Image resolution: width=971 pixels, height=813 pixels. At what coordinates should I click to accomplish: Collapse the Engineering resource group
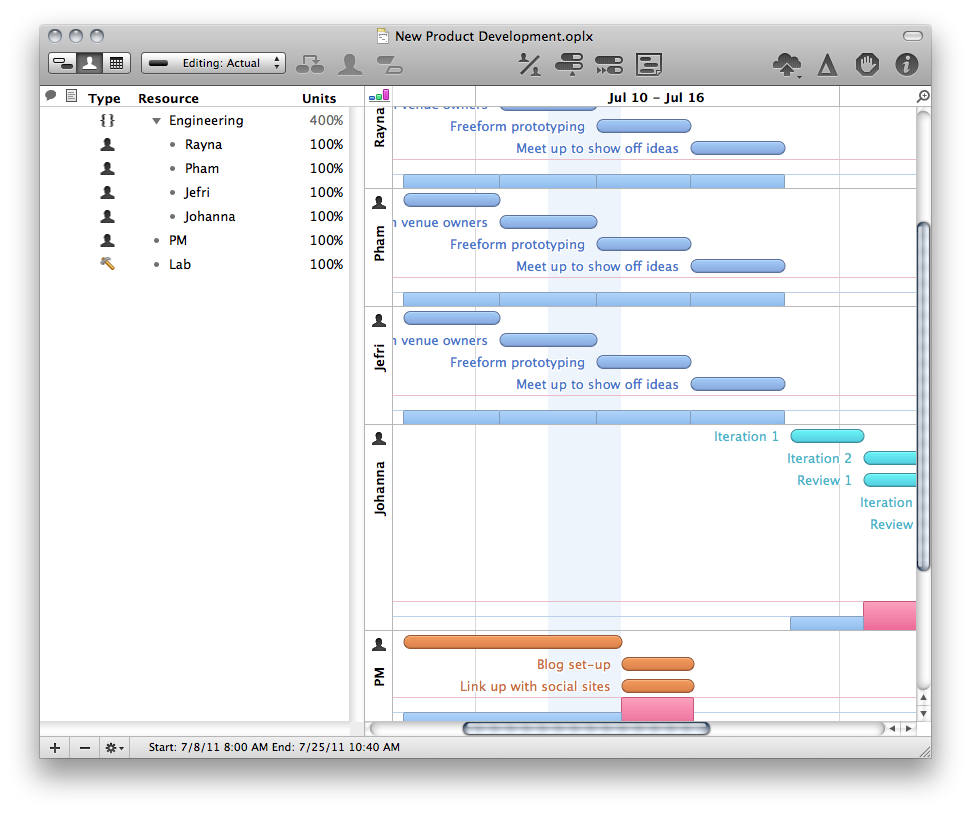tap(156, 121)
